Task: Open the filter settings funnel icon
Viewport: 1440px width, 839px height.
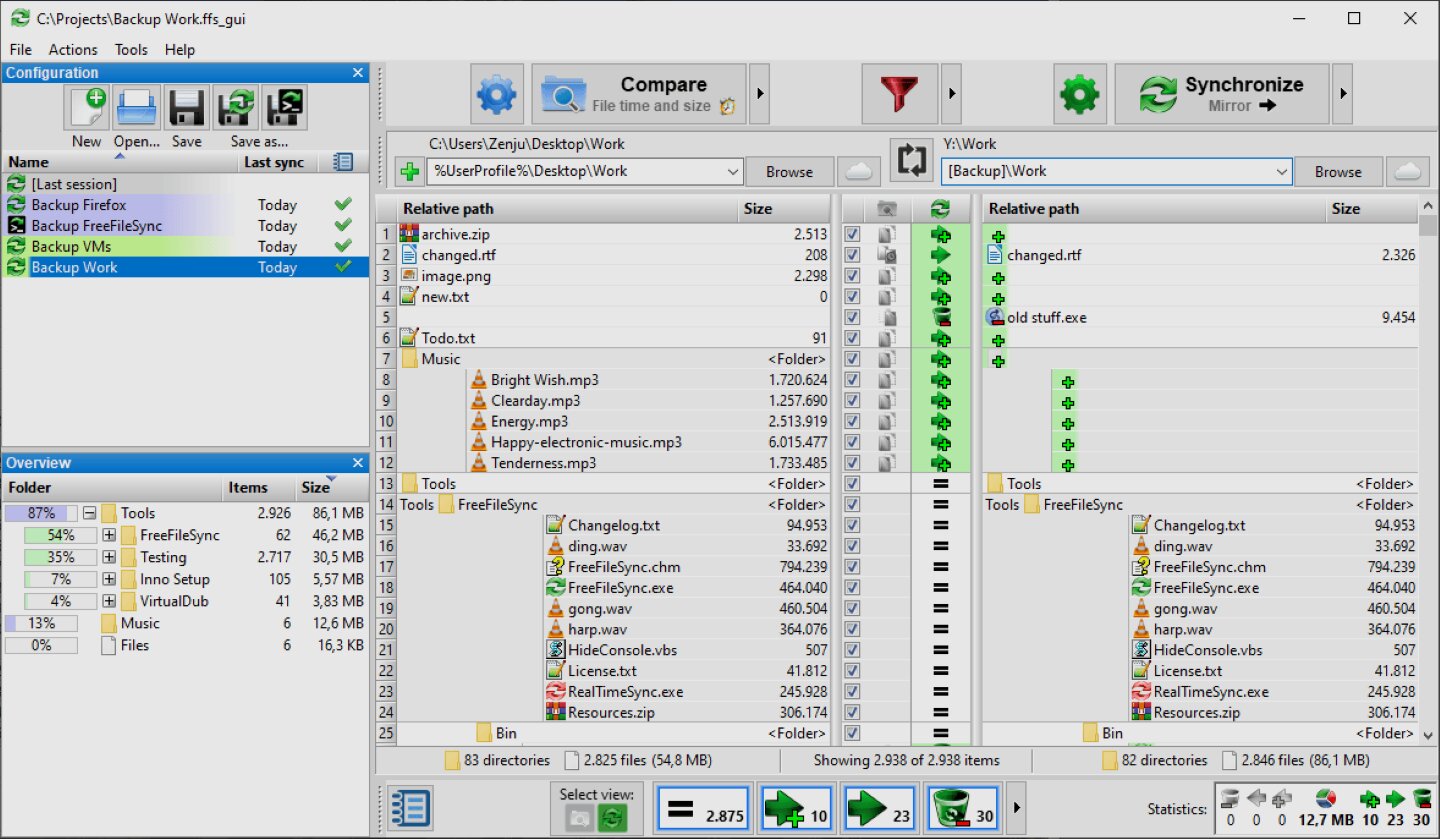Action: tap(899, 93)
